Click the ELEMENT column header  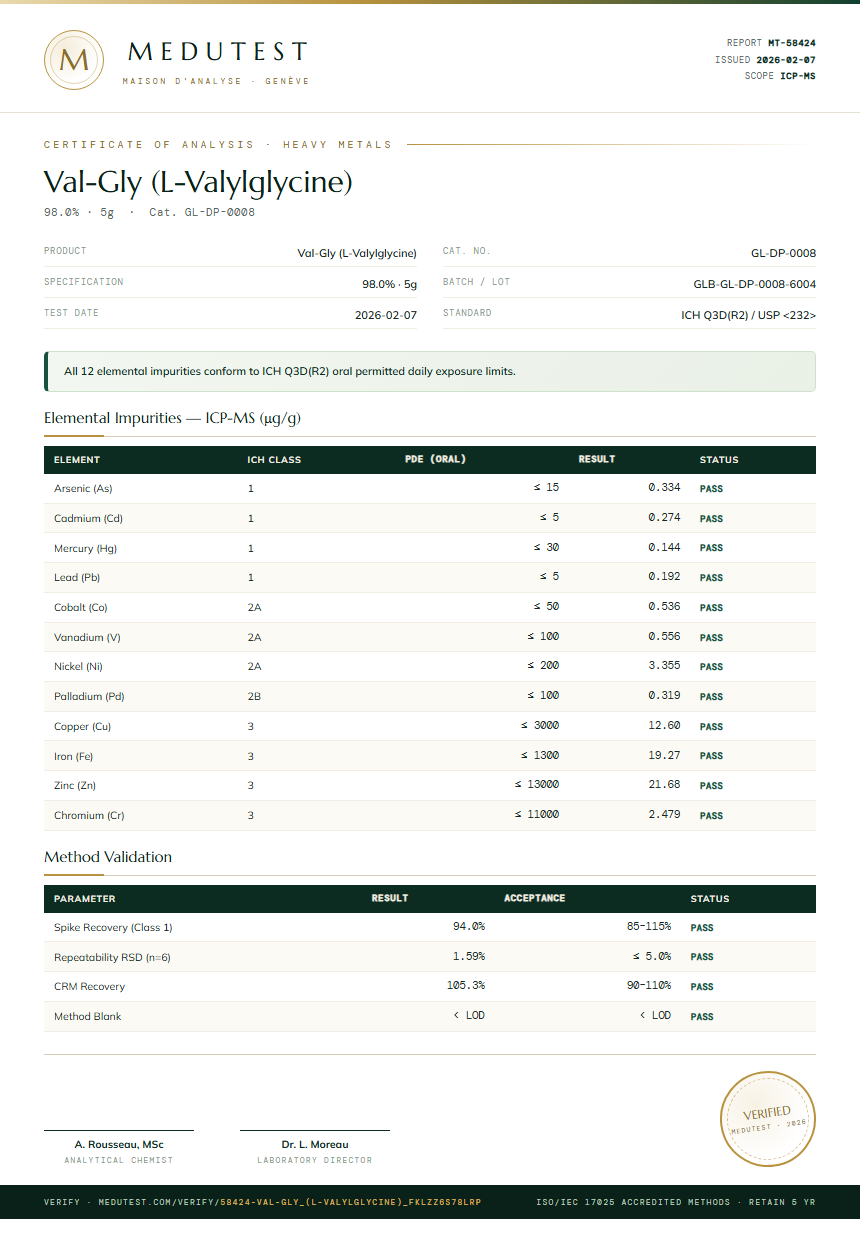77,461
